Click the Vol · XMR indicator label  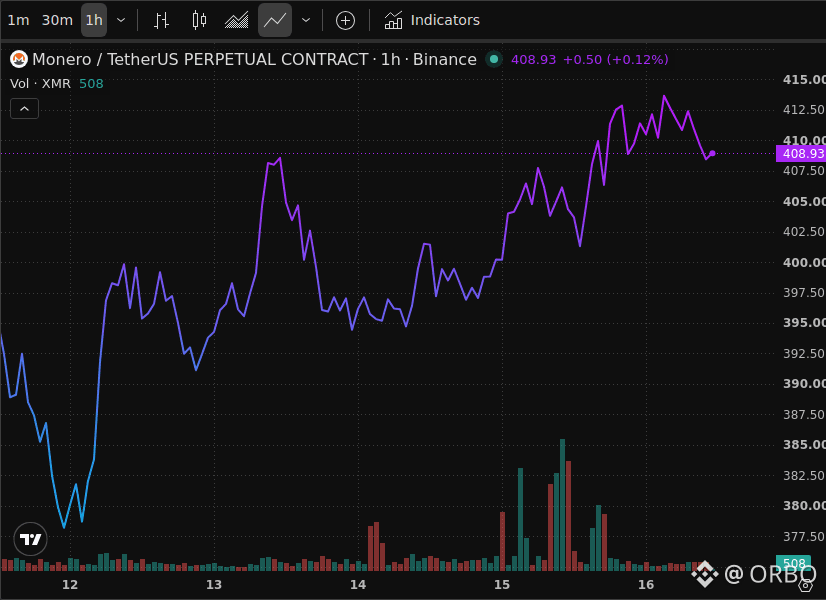[40, 83]
